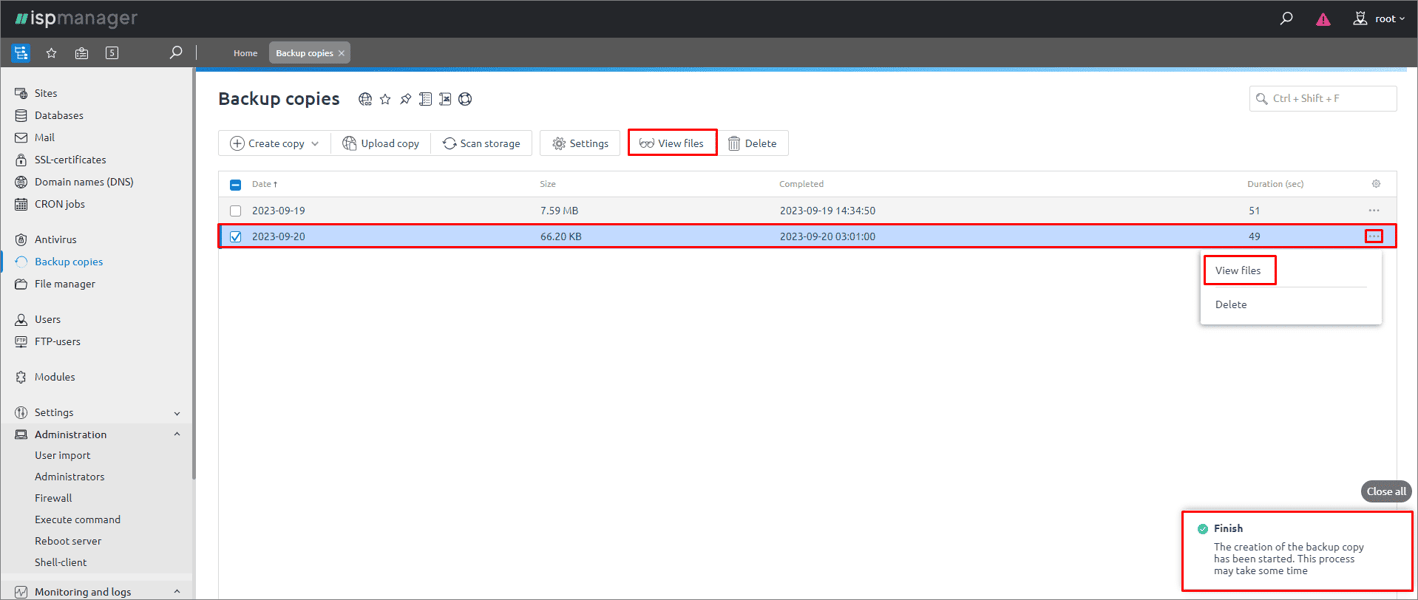Pin the Backup copies page using the pin icon
This screenshot has width=1418, height=600.
(405, 99)
